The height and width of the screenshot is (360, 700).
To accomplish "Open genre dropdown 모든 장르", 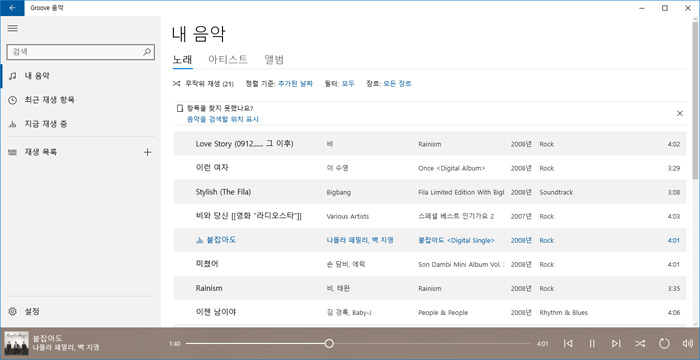I will click(397, 84).
